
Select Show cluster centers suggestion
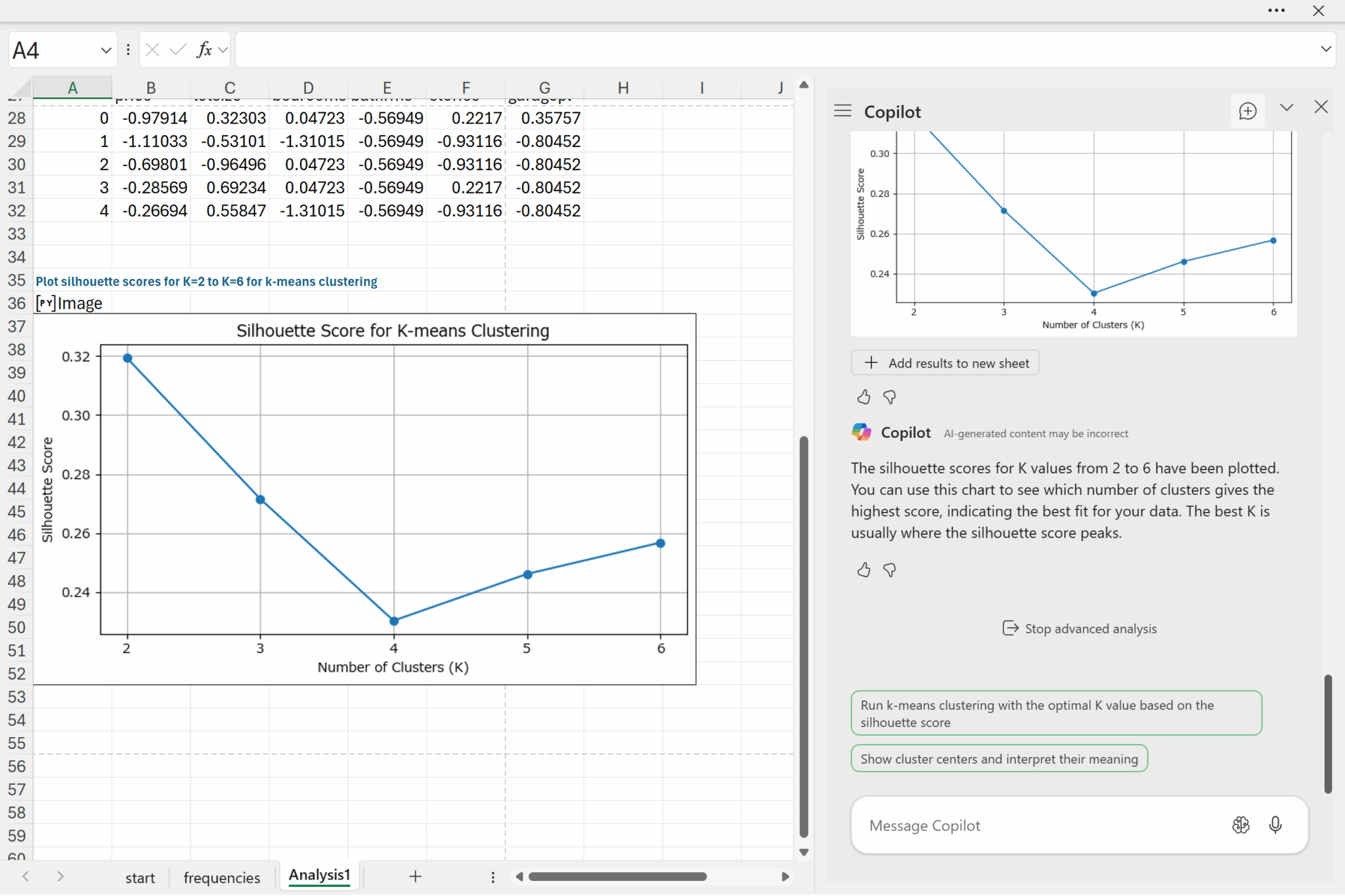point(999,759)
